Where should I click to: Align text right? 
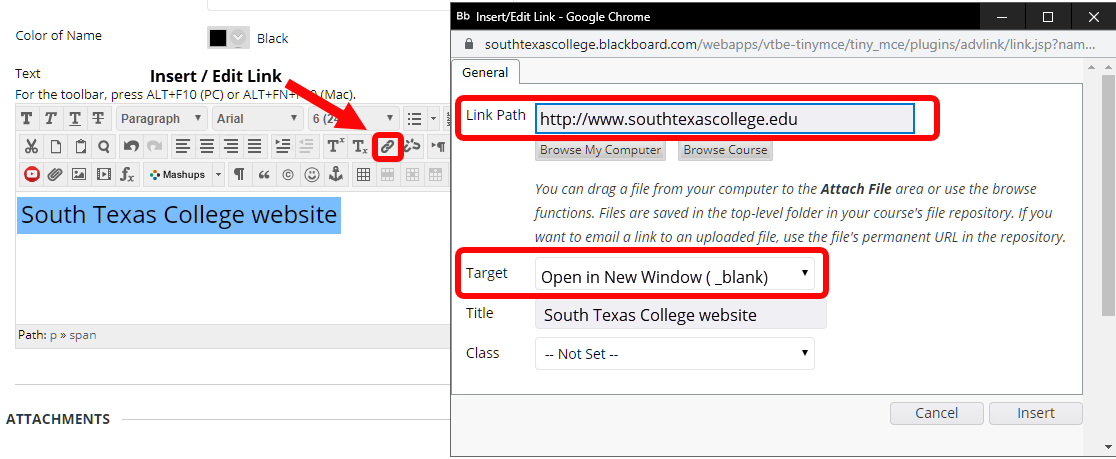point(231,147)
